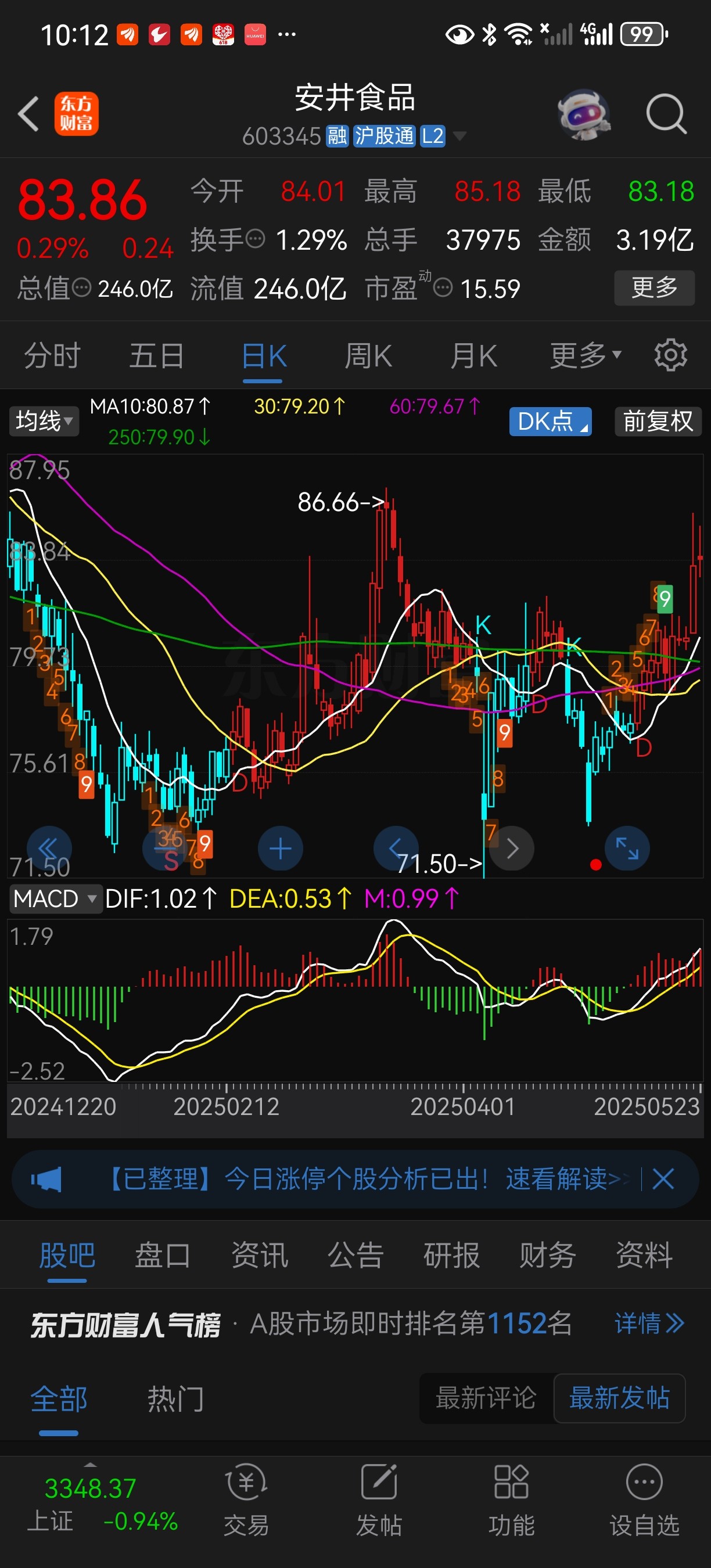Tap the L2 level badge
The image size is (711, 1568).
tap(432, 136)
